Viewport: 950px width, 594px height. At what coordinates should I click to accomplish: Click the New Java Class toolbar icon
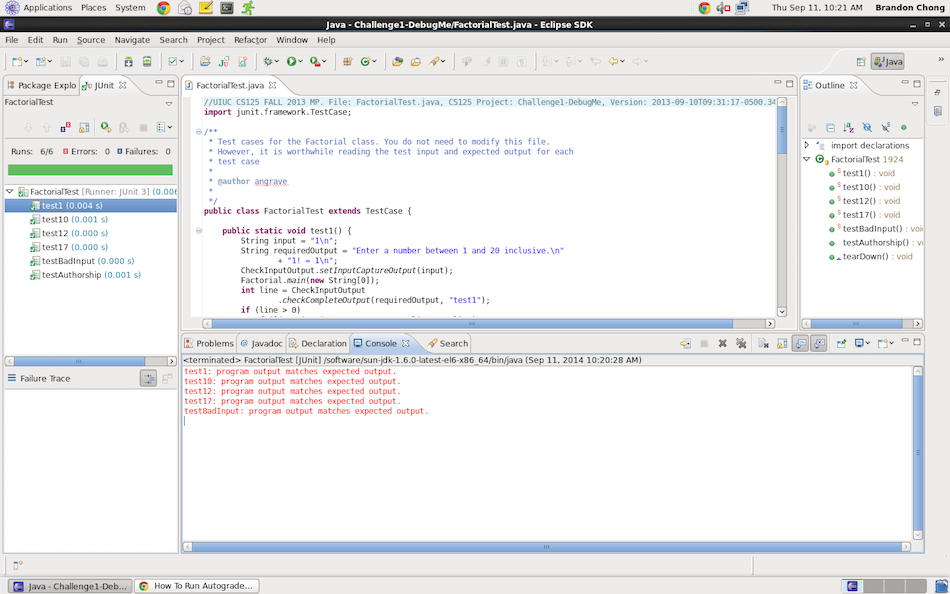pos(367,62)
